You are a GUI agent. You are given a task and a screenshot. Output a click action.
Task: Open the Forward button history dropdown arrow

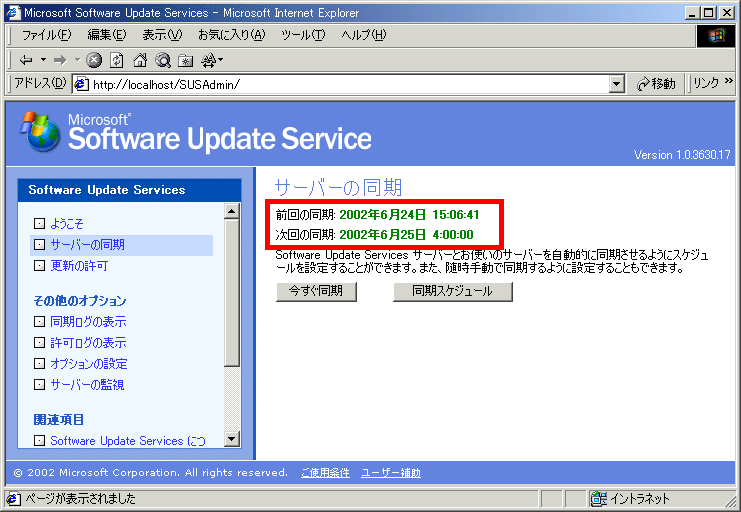click(x=78, y=60)
